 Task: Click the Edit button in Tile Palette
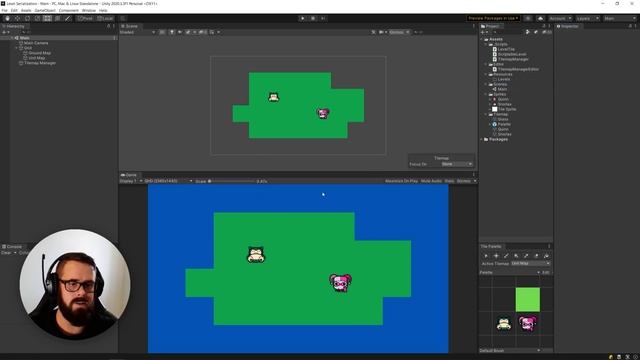(546, 272)
